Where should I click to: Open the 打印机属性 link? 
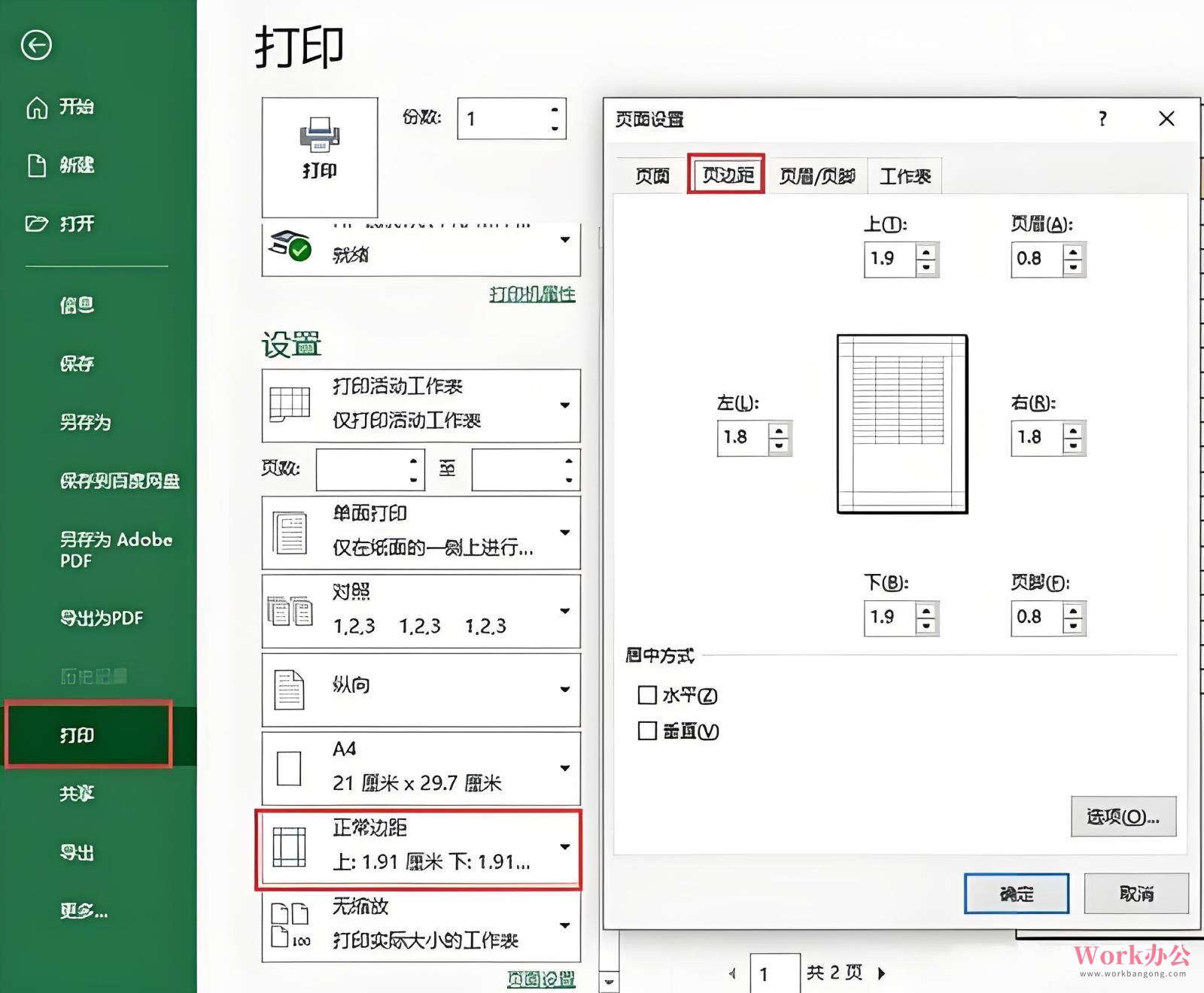(x=532, y=294)
